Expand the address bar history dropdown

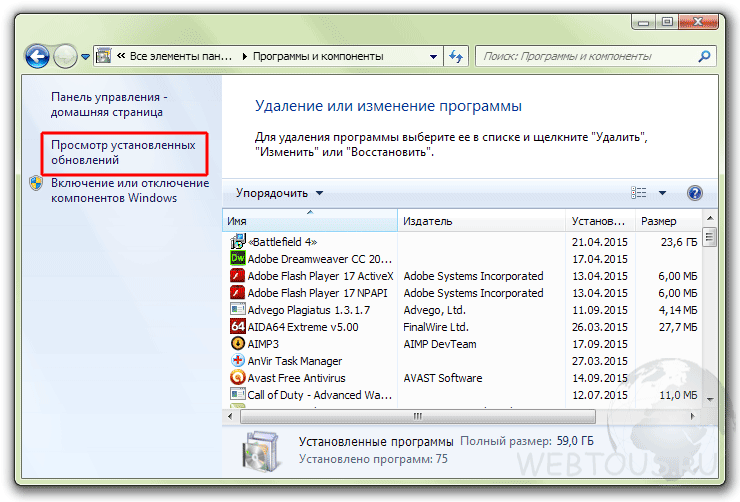pos(433,57)
